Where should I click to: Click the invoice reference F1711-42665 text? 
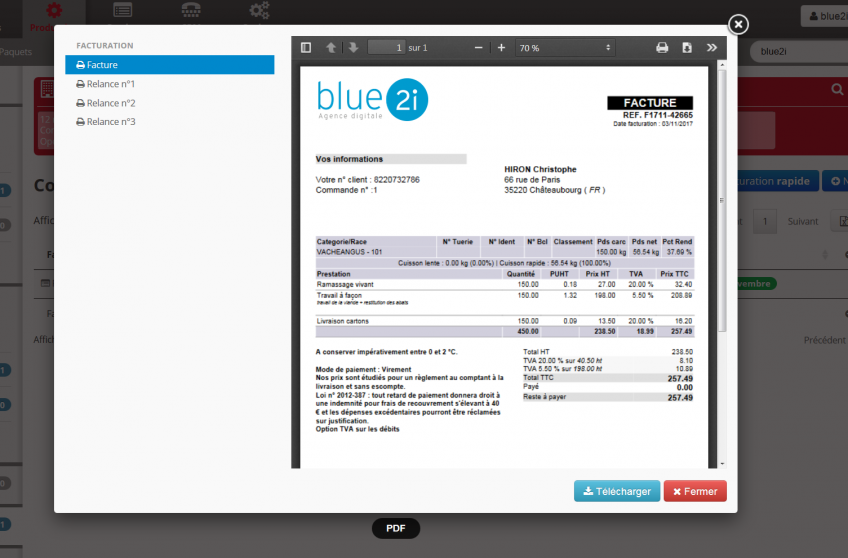pos(658,115)
